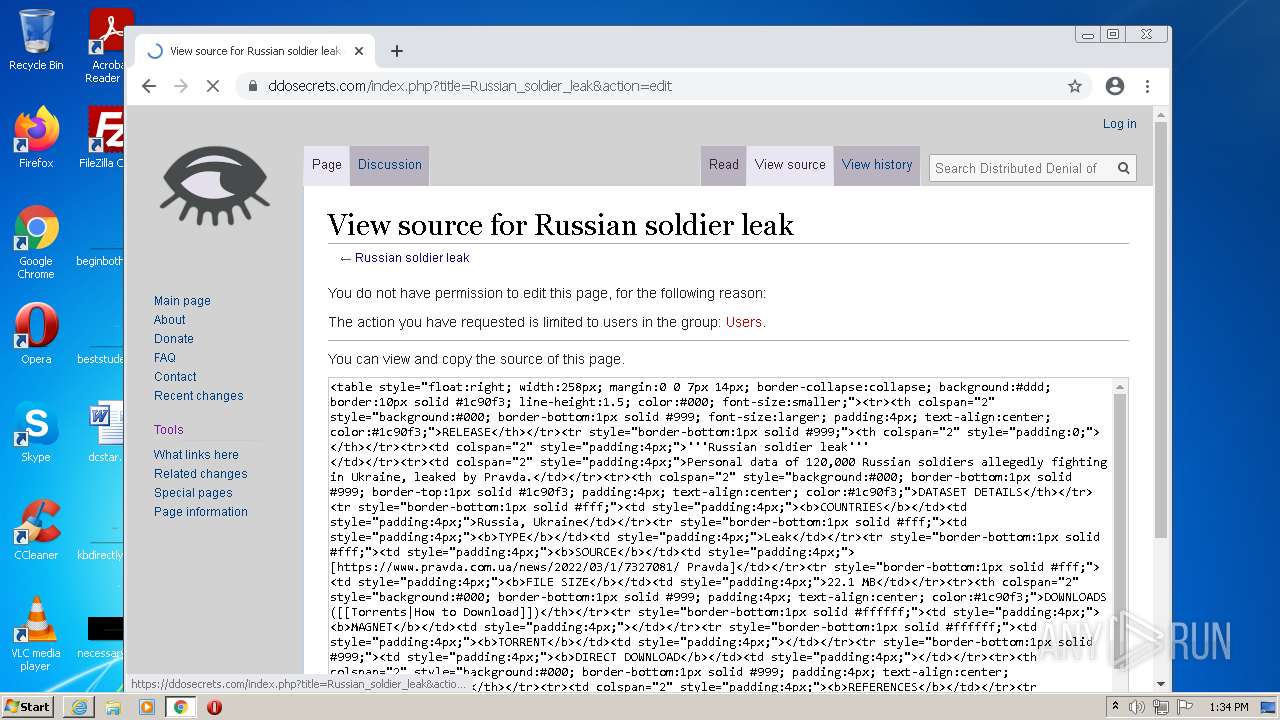Open Skype desktop icon

pos(36,432)
